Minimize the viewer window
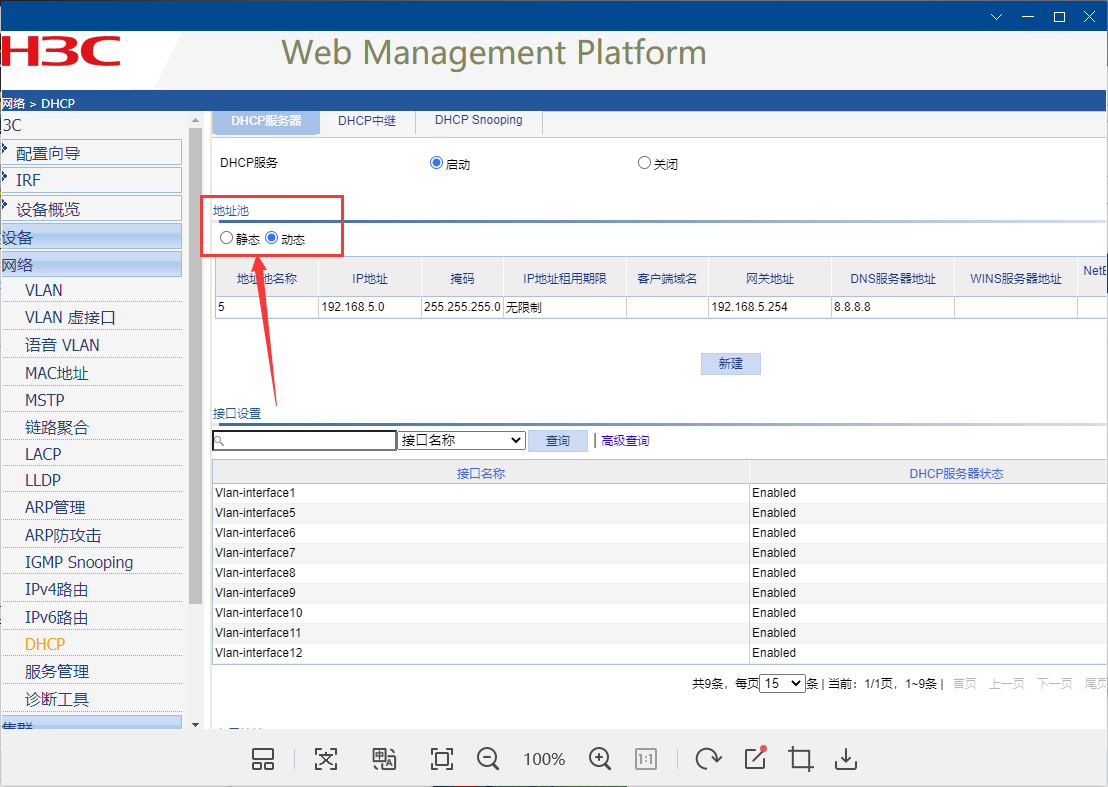The width and height of the screenshot is (1108, 787). 1028,17
